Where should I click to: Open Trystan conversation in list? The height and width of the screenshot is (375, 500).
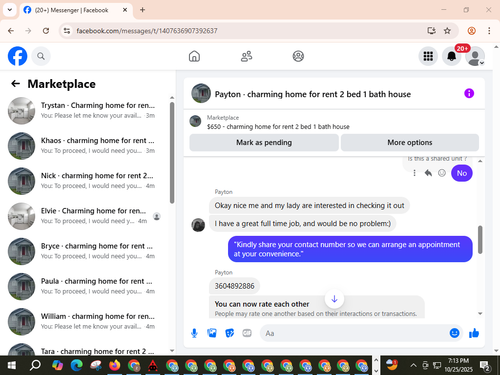(85, 110)
